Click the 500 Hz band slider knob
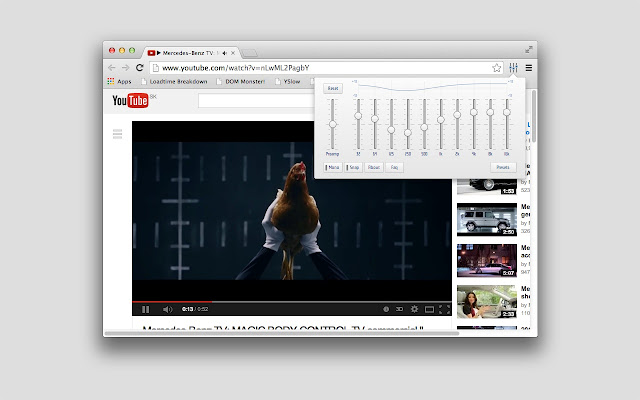 click(424, 127)
